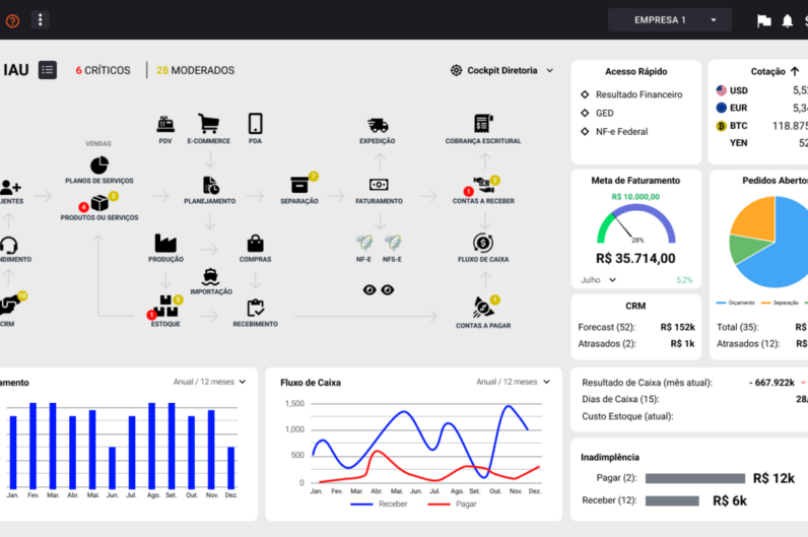Click the Pedidos Atrasados (12) row

(x=762, y=344)
